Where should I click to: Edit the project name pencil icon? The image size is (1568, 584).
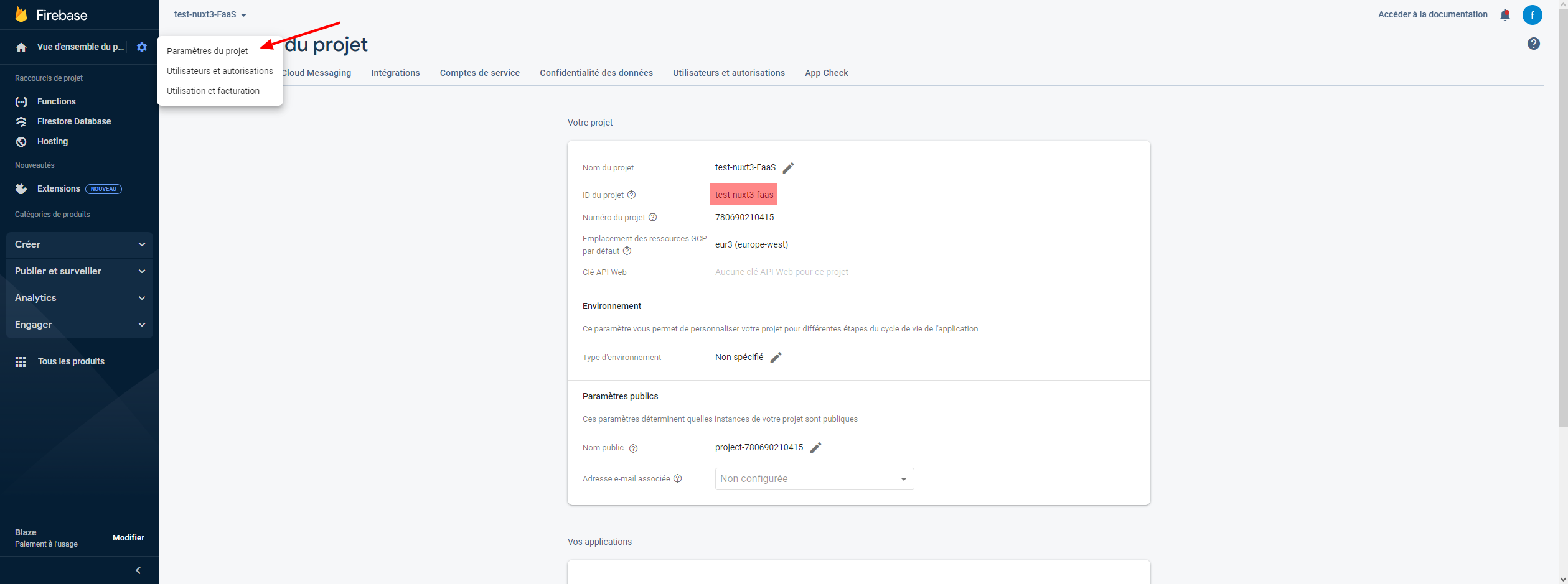(x=788, y=168)
